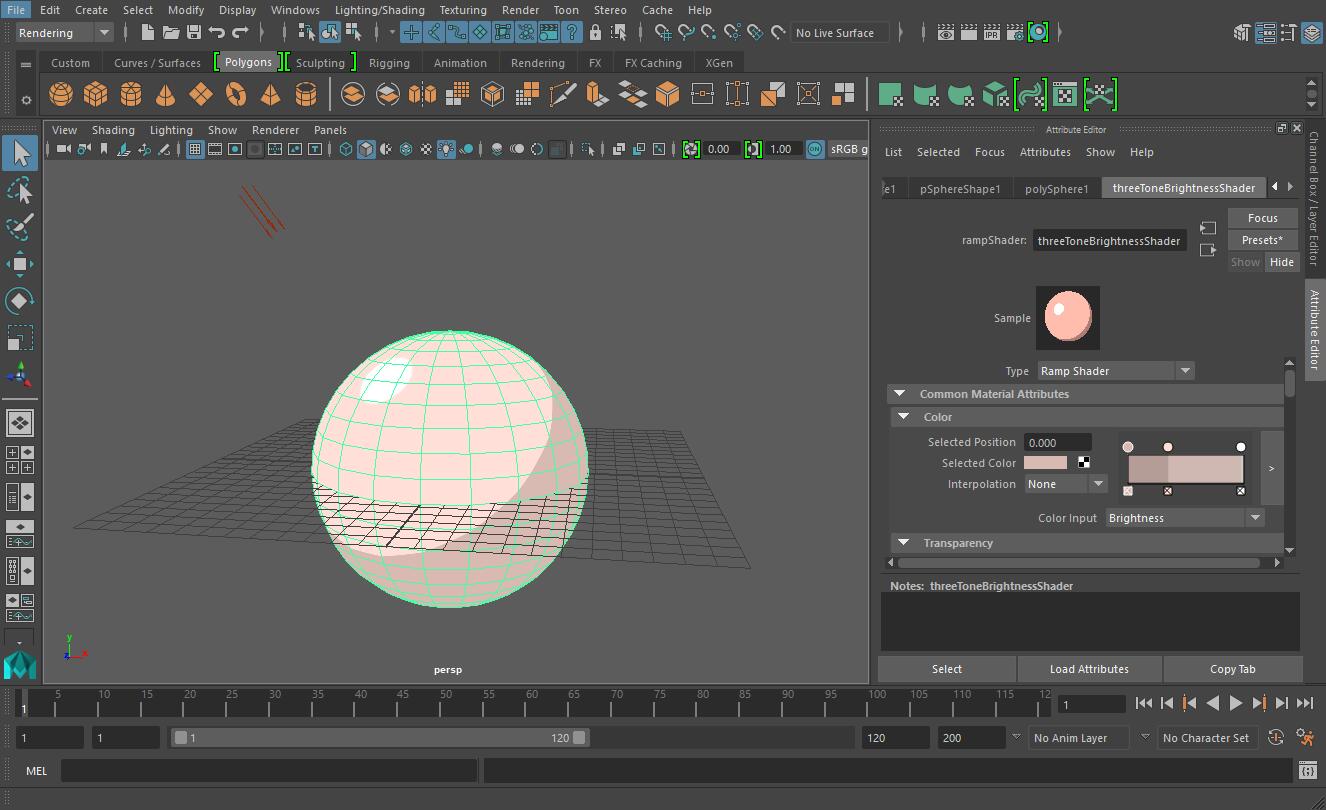Click the playback range slider bar

point(378,738)
